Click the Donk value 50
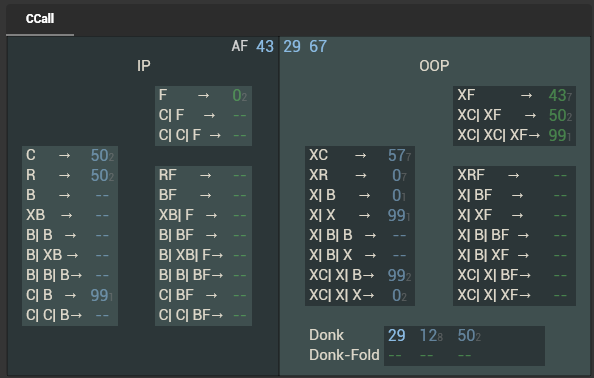Viewport: 594px width, 378px height. point(469,336)
